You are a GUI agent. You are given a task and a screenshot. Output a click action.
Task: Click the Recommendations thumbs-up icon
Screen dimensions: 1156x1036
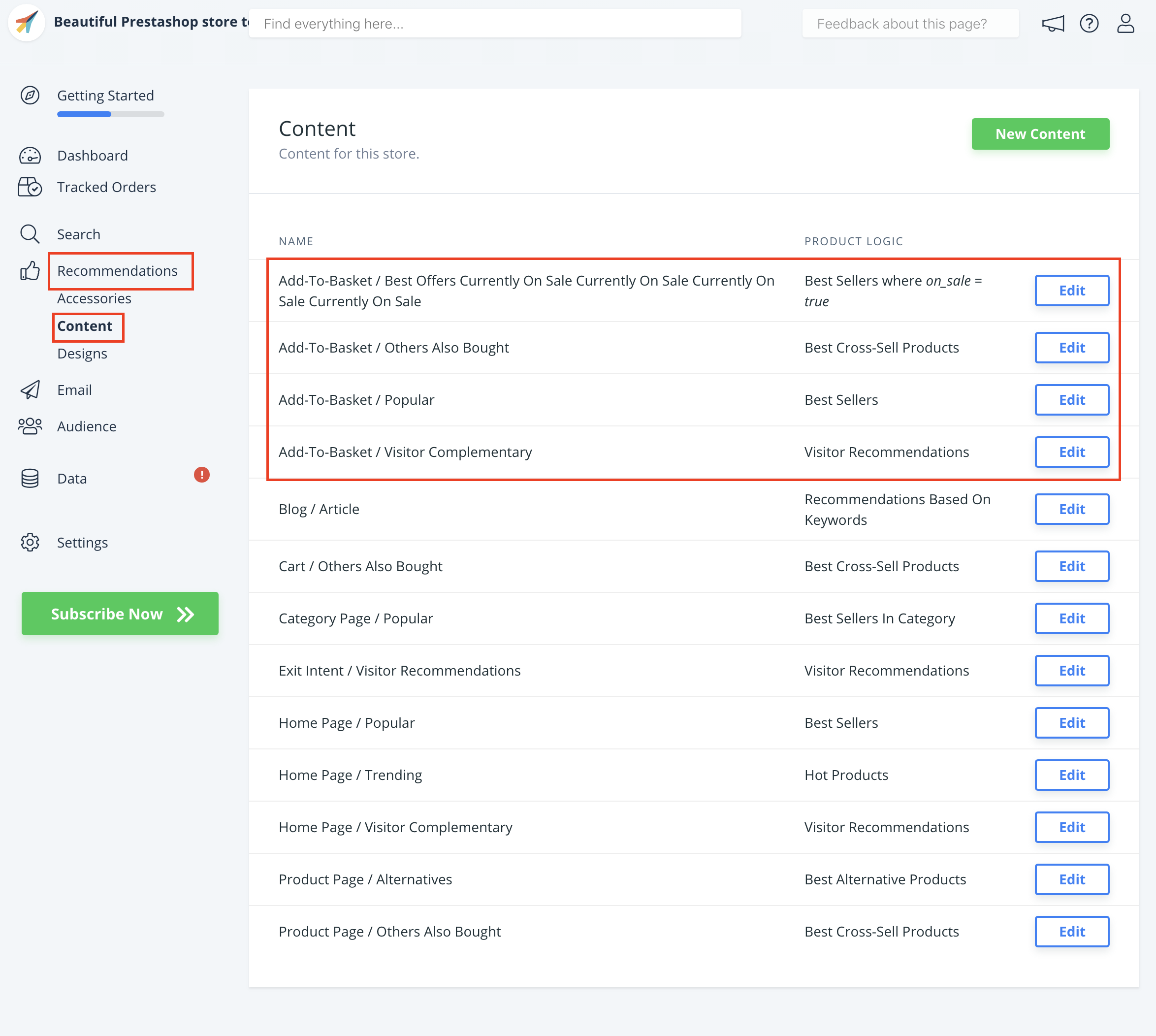coord(30,271)
